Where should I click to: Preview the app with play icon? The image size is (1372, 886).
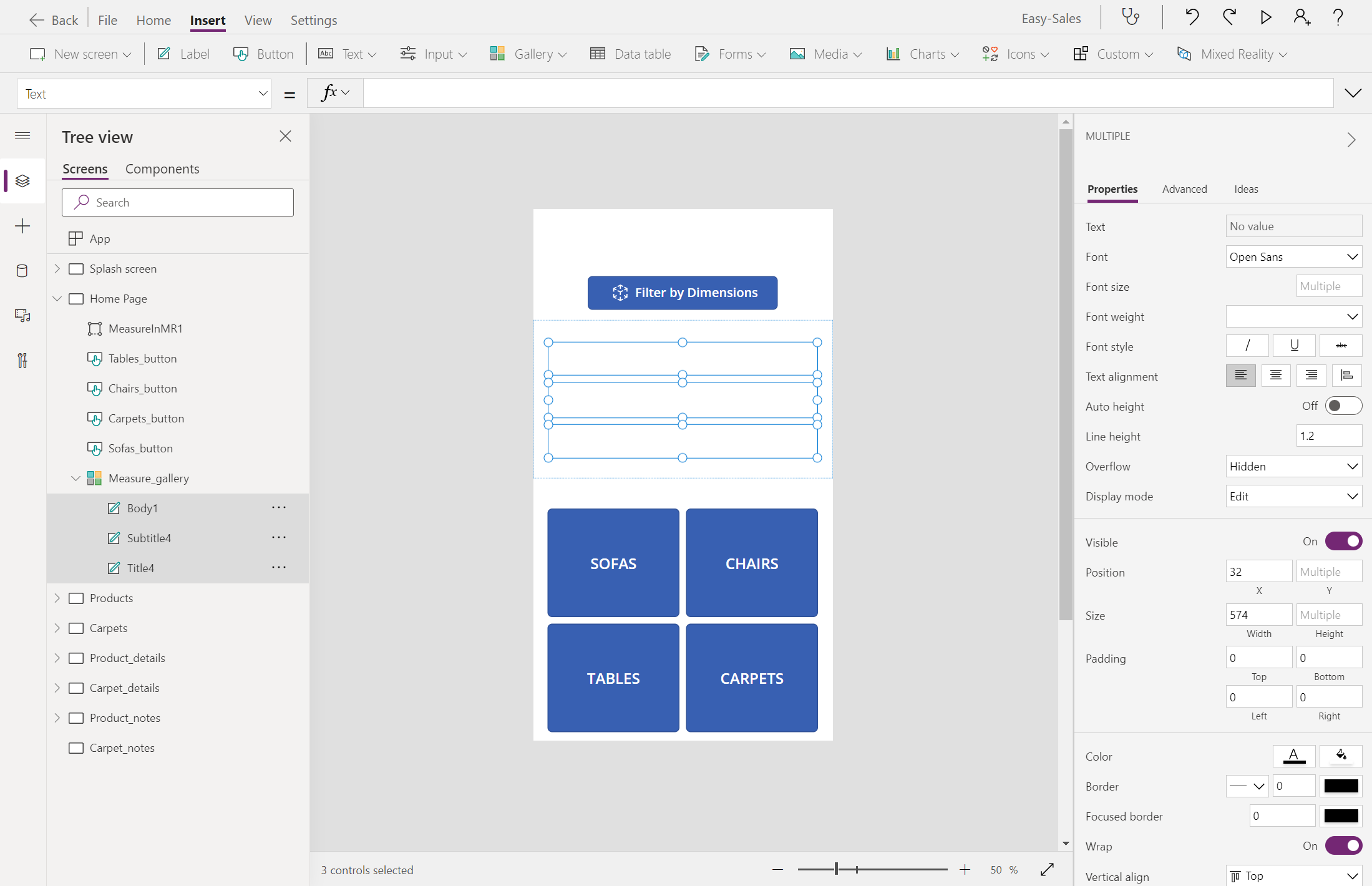tap(1265, 17)
